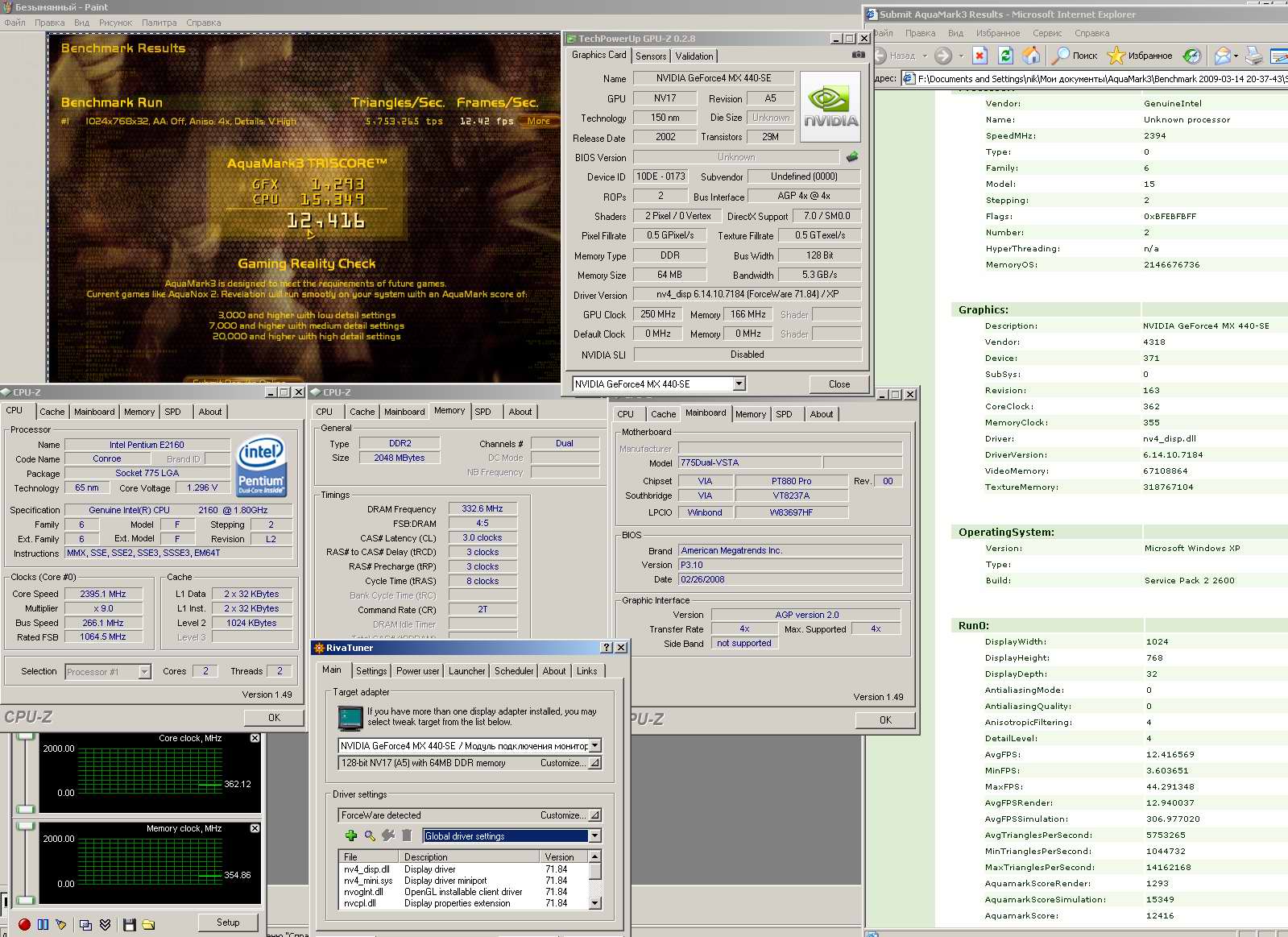Switch to GPU-Z Validation tab
1288x937 pixels.
[694, 56]
